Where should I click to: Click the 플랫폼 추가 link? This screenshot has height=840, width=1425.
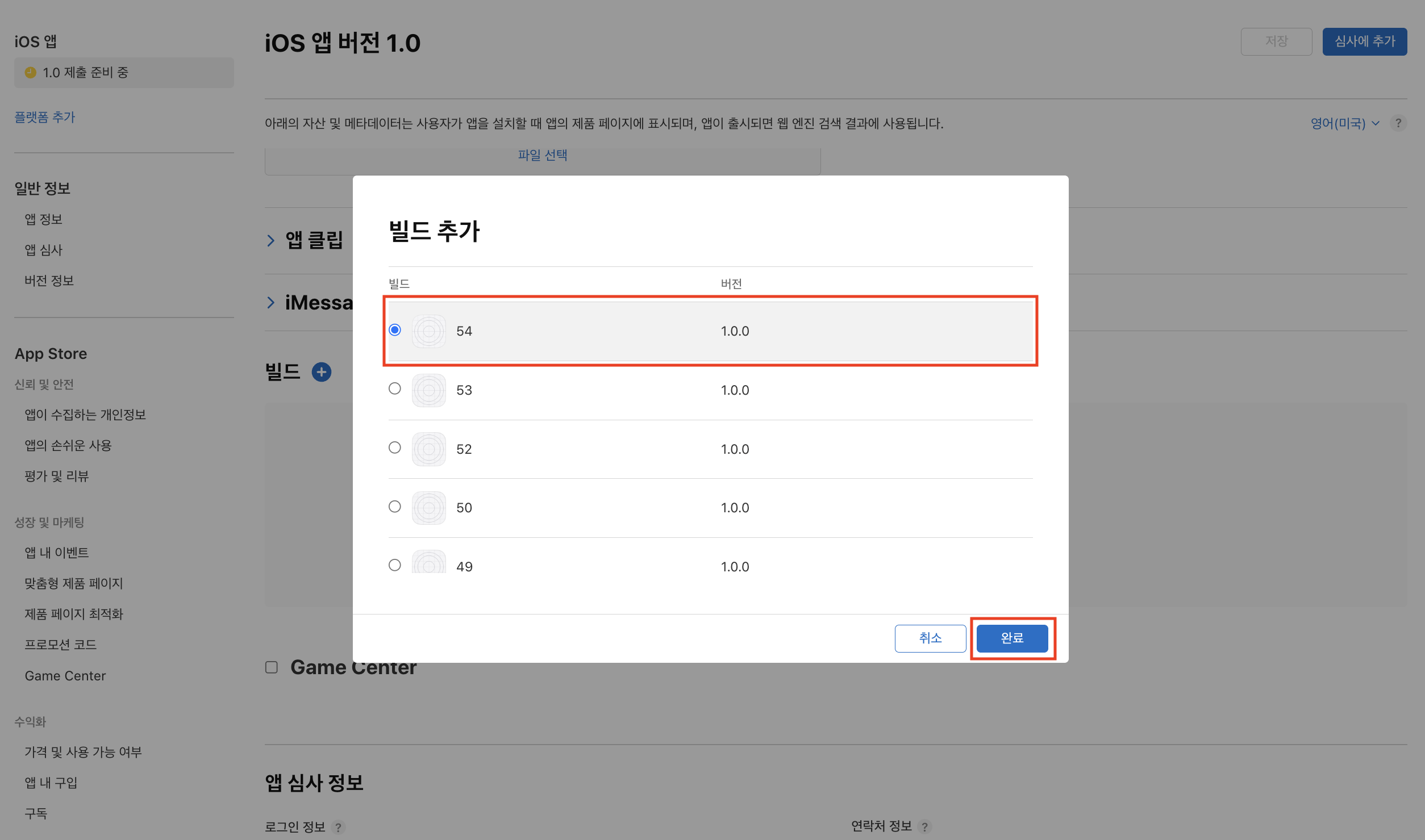tap(45, 117)
